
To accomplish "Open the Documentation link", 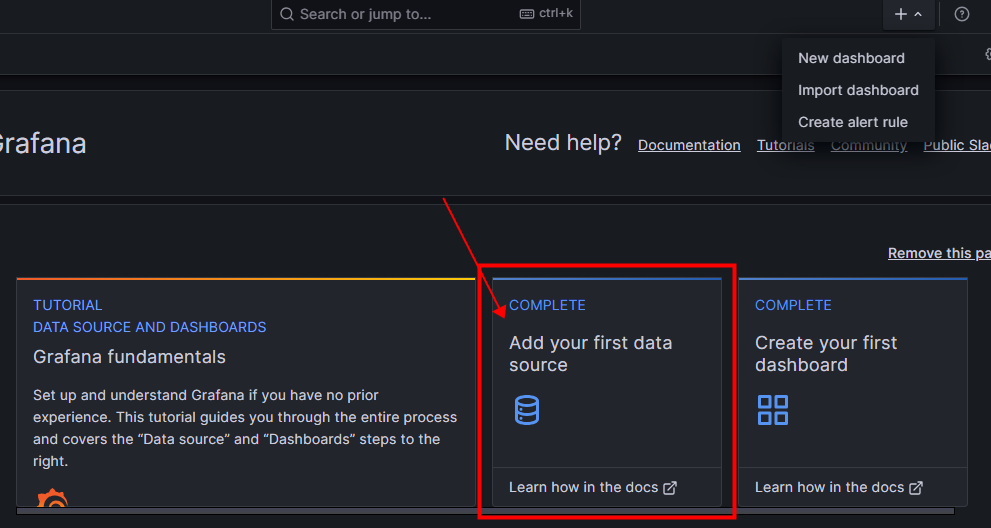I will [x=689, y=145].
